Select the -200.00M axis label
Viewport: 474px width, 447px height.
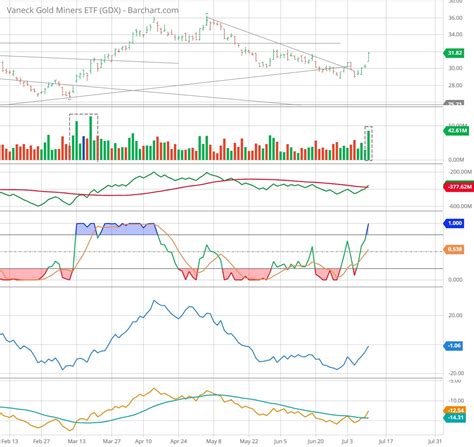pyautogui.click(x=460, y=172)
